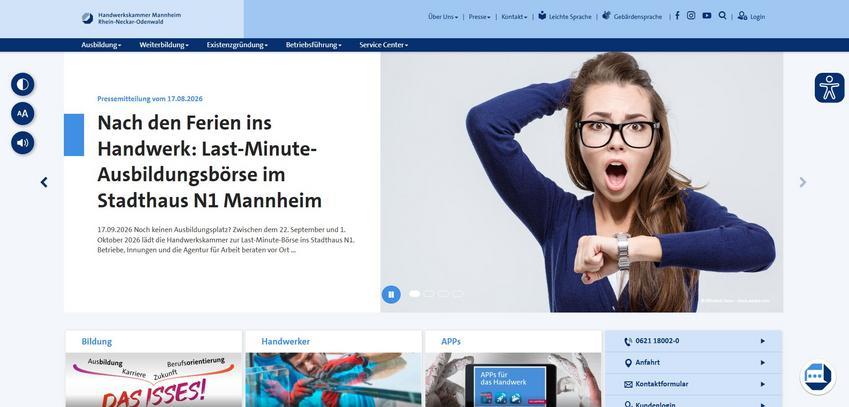Change font size with AA button
Viewport: 849px width, 407px height.
[23, 114]
